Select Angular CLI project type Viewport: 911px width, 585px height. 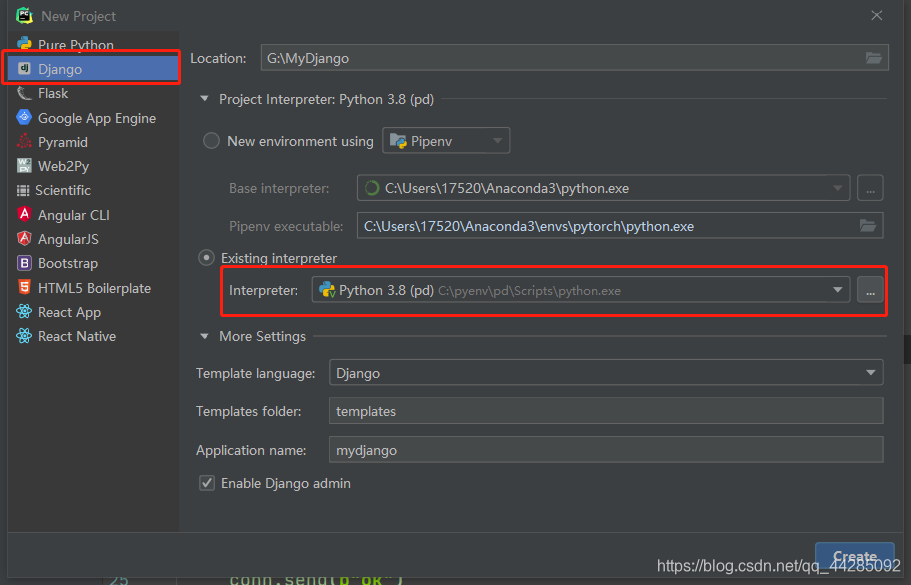point(93,215)
